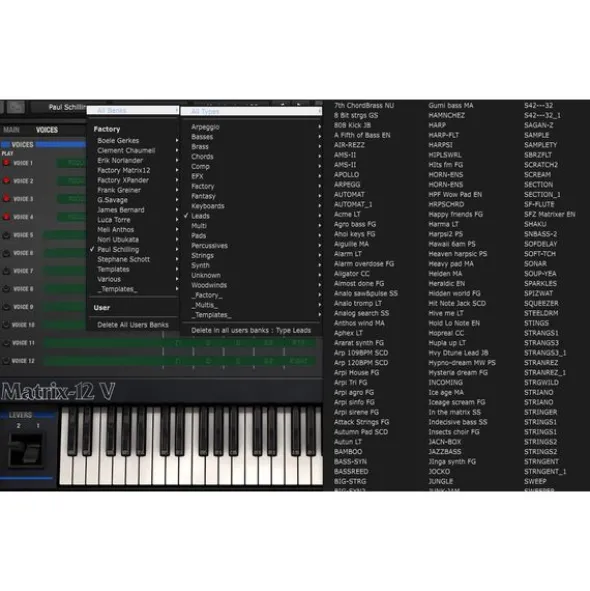The image size is (590, 591).
Task: Enable Voice 11 play button
Action: point(6,343)
